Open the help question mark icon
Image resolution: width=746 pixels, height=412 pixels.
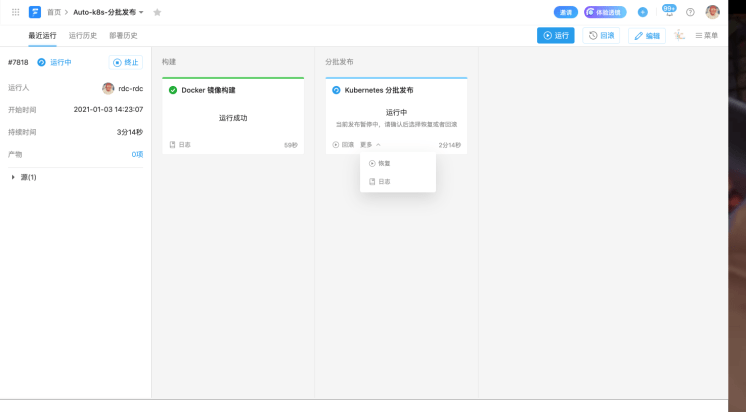click(x=690, y=12)
